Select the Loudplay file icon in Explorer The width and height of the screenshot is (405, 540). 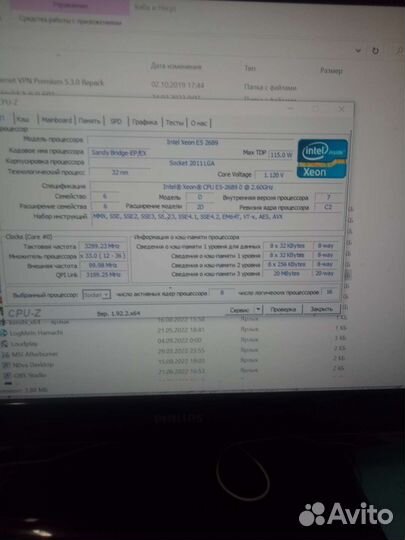(x=5, y=344)
